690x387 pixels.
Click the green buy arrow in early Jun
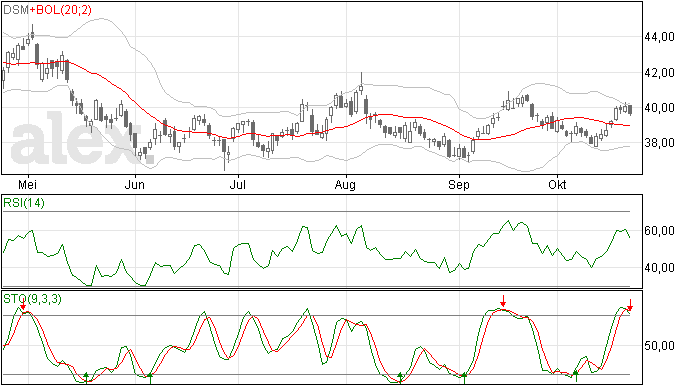tap(150, 378)
